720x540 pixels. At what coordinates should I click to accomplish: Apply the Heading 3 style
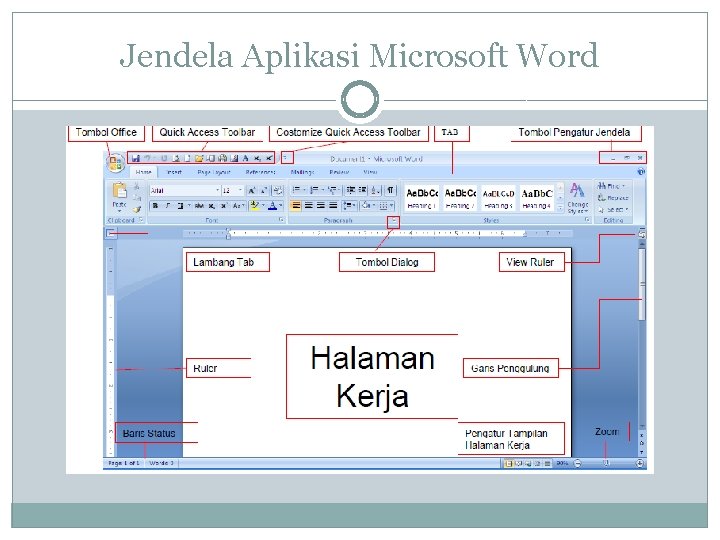(x=498, y=198)
